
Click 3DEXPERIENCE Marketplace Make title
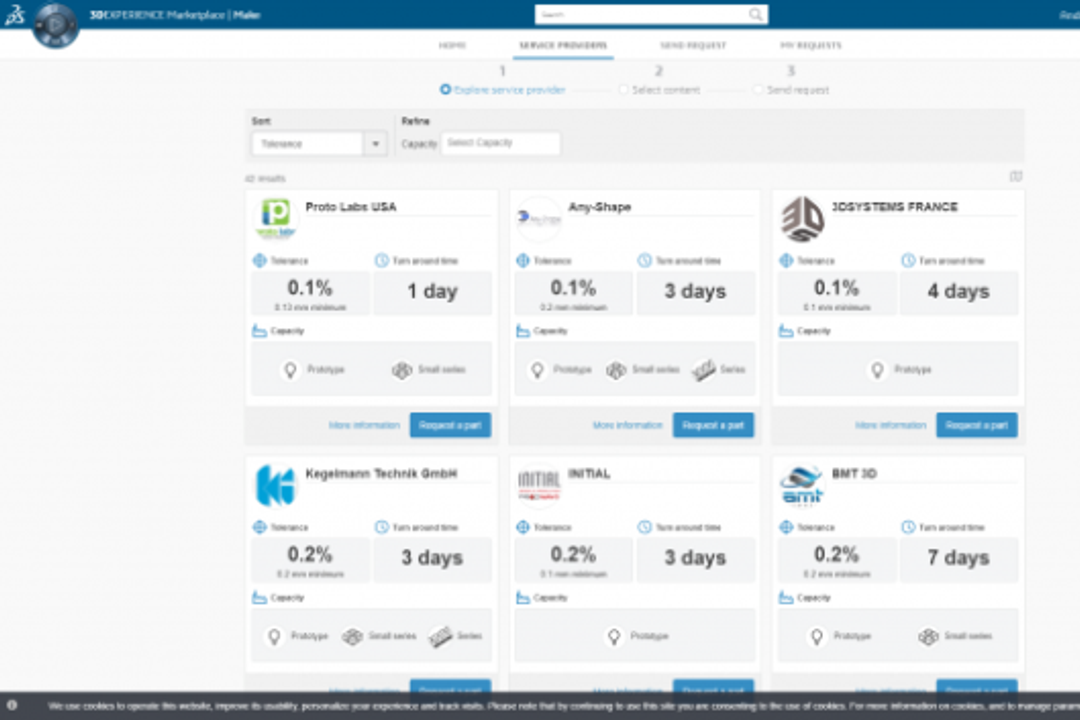coord(175,14)
